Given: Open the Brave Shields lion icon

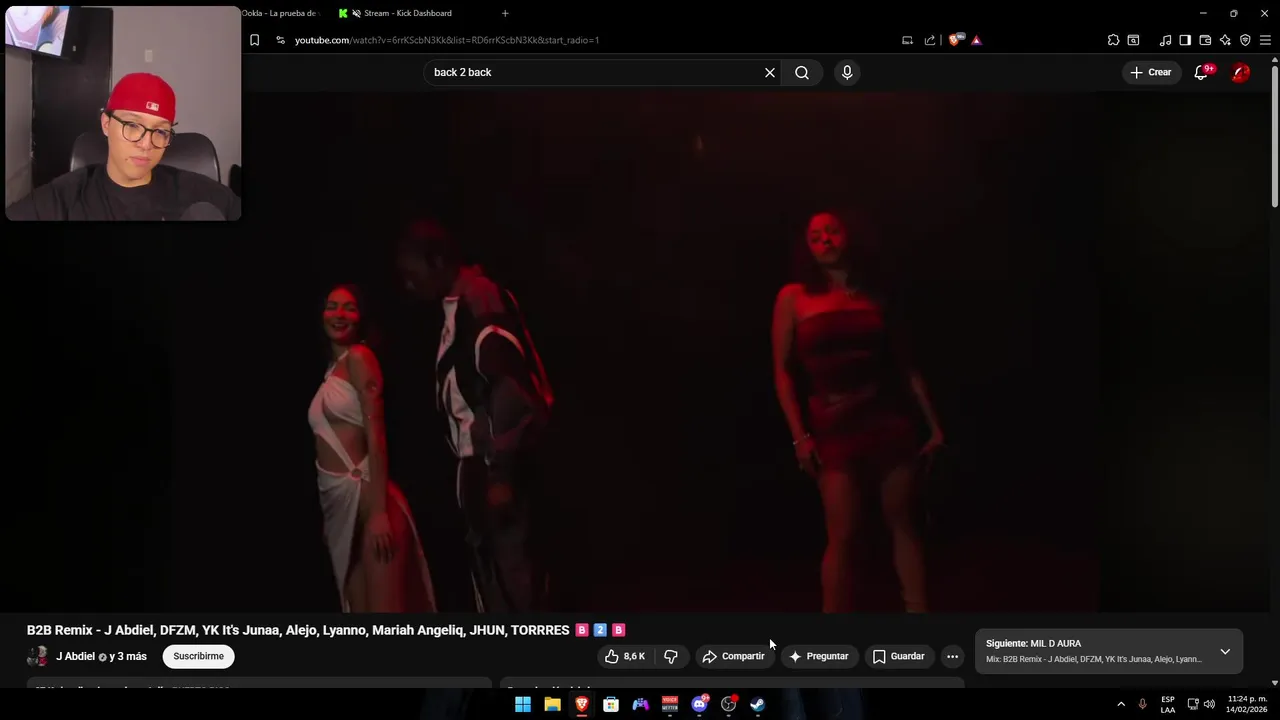Looking at the screenshot, I should pyautogui.click(x=954, y=40).
